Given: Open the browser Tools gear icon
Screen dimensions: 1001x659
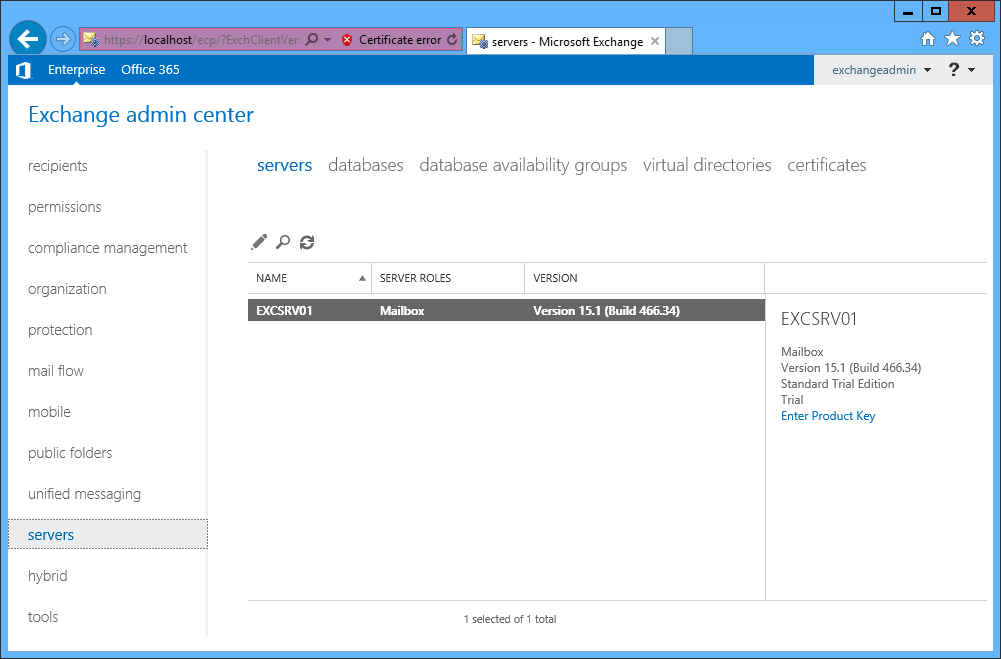Looking at the screenshot, I should [x=977, y=38].
